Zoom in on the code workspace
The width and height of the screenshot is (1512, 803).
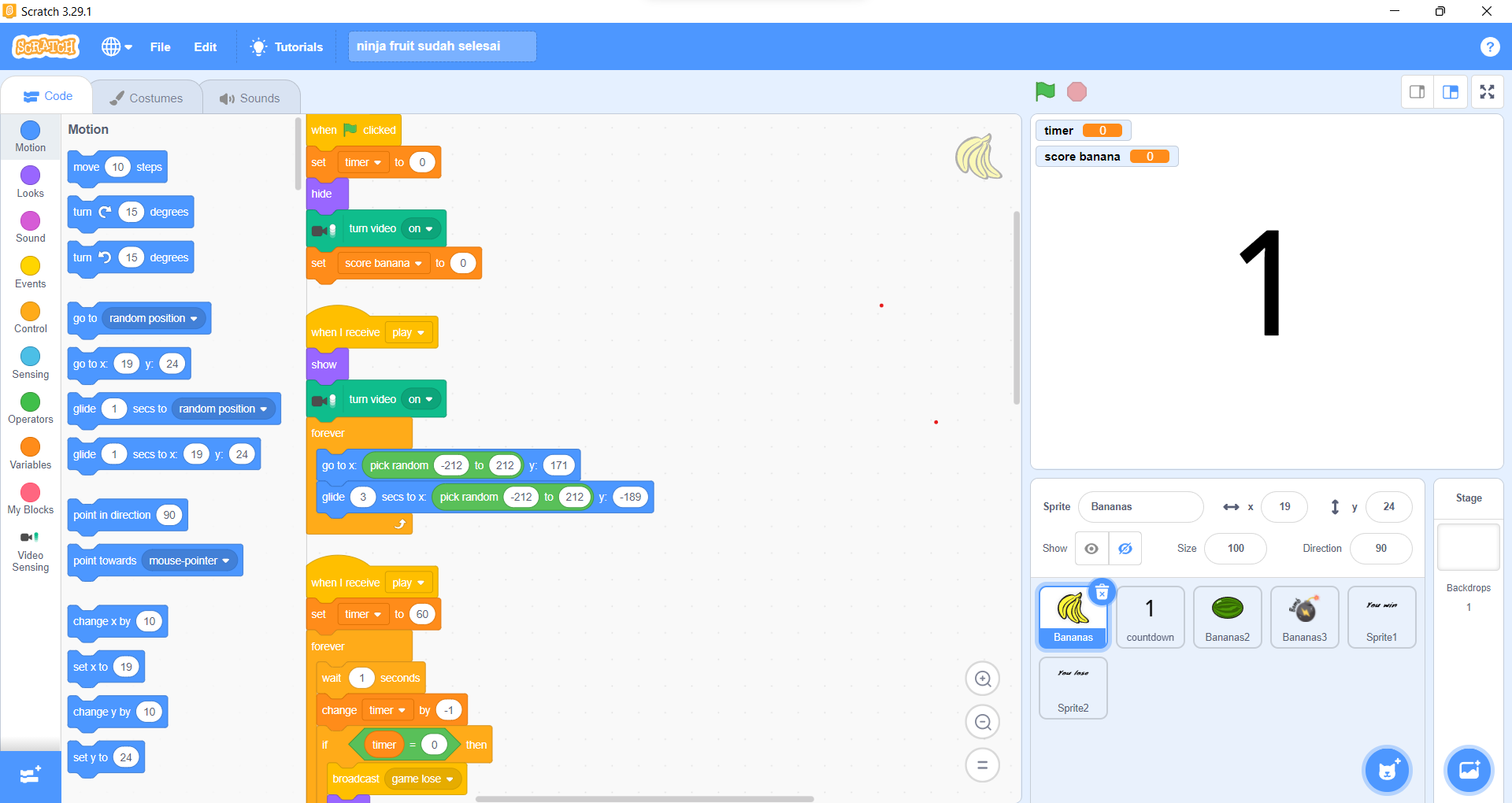(983, 679)
